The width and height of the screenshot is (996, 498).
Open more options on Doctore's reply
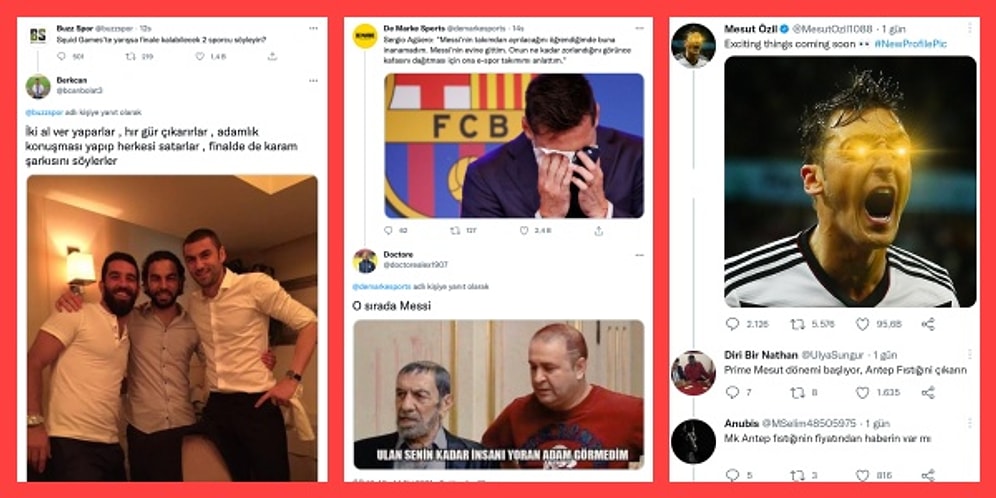pyautogui.click(x=636, y=255)
